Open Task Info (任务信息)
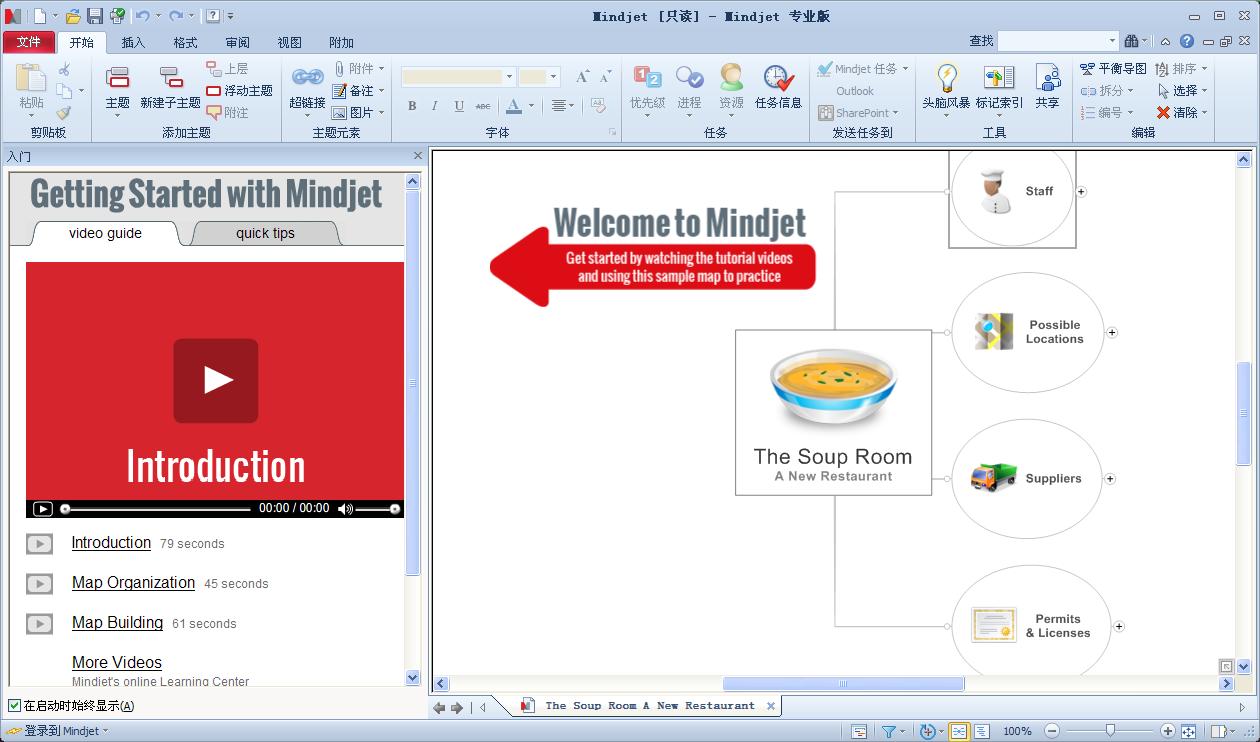Image resolution: width=1260 pixels, height=742 pixels. click(x=778, y=87)
